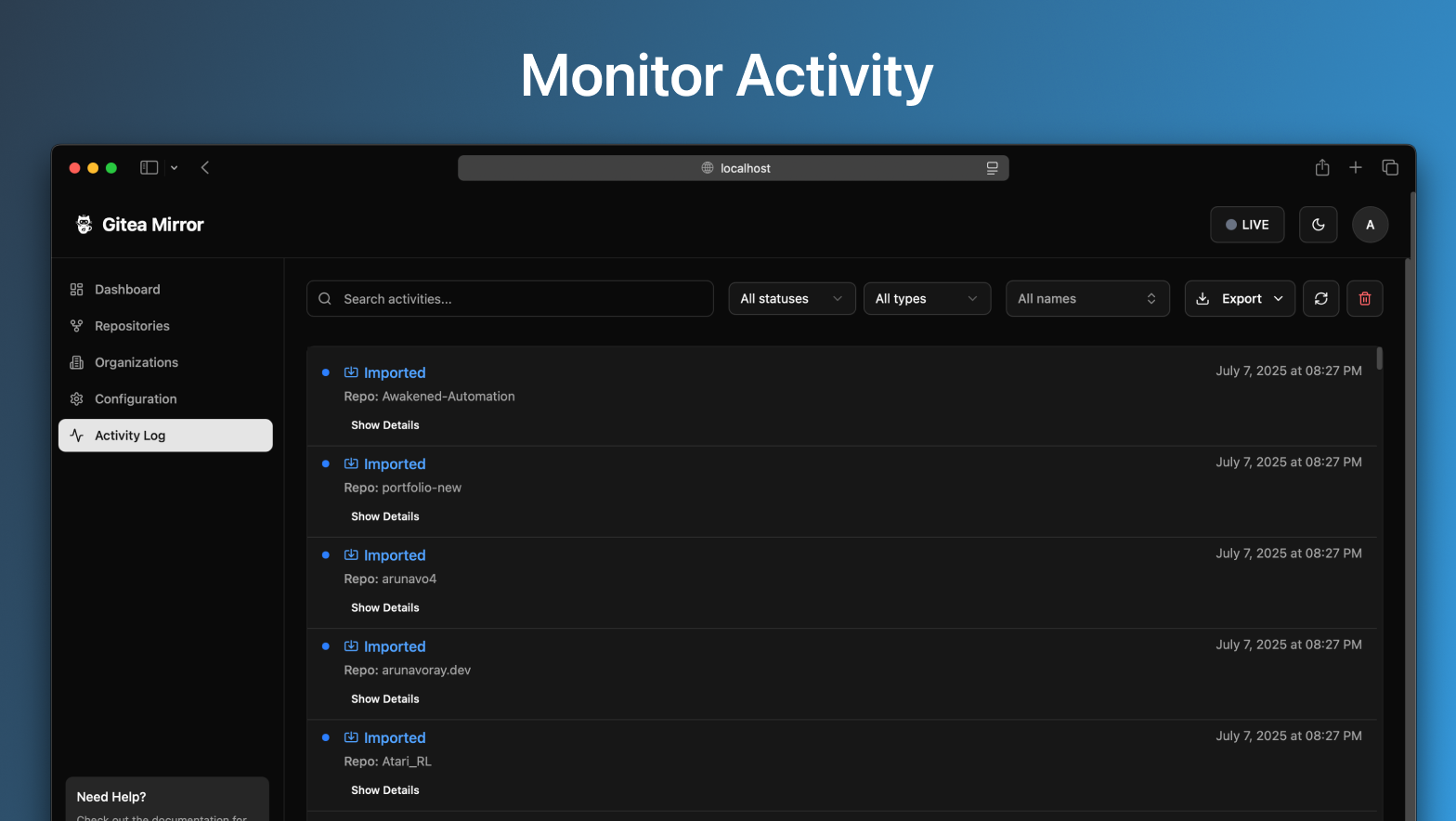Show Details for Awakened-Automation repo

click(385, 425)
